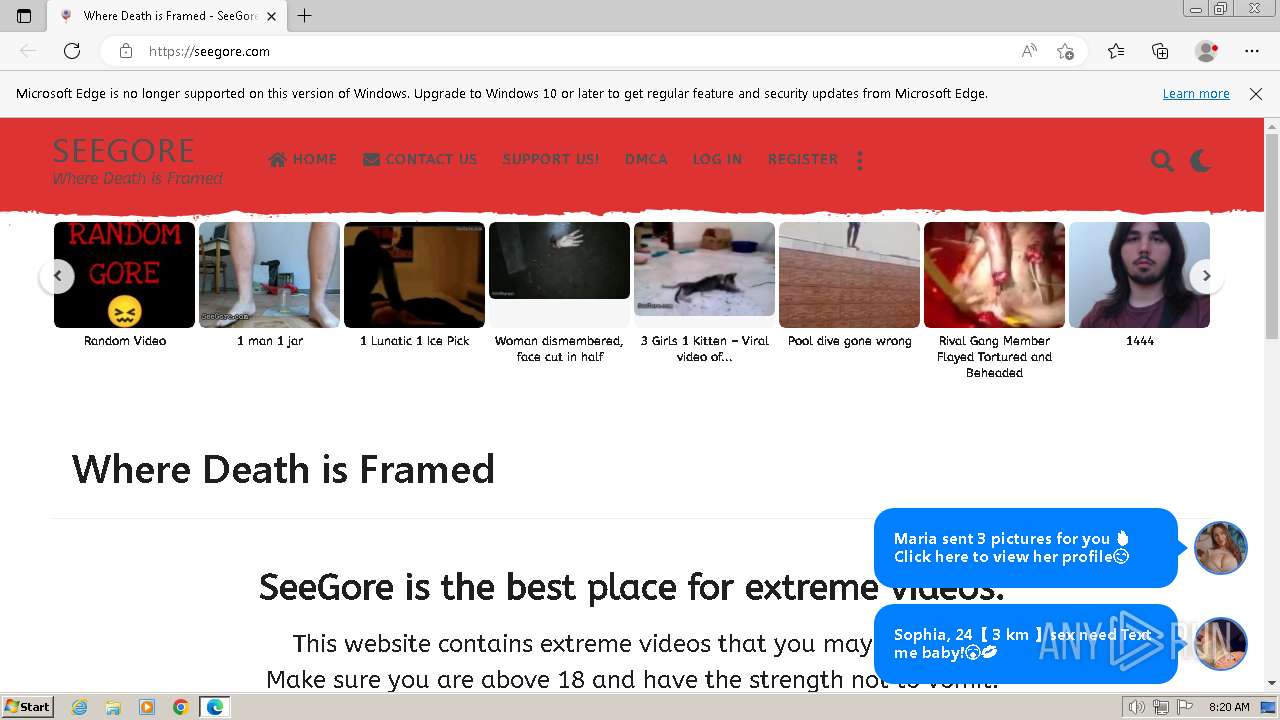This screenshot has width=1280, height=720.
Task: Select the Edge taskbar button
Action: click(215, 707)
